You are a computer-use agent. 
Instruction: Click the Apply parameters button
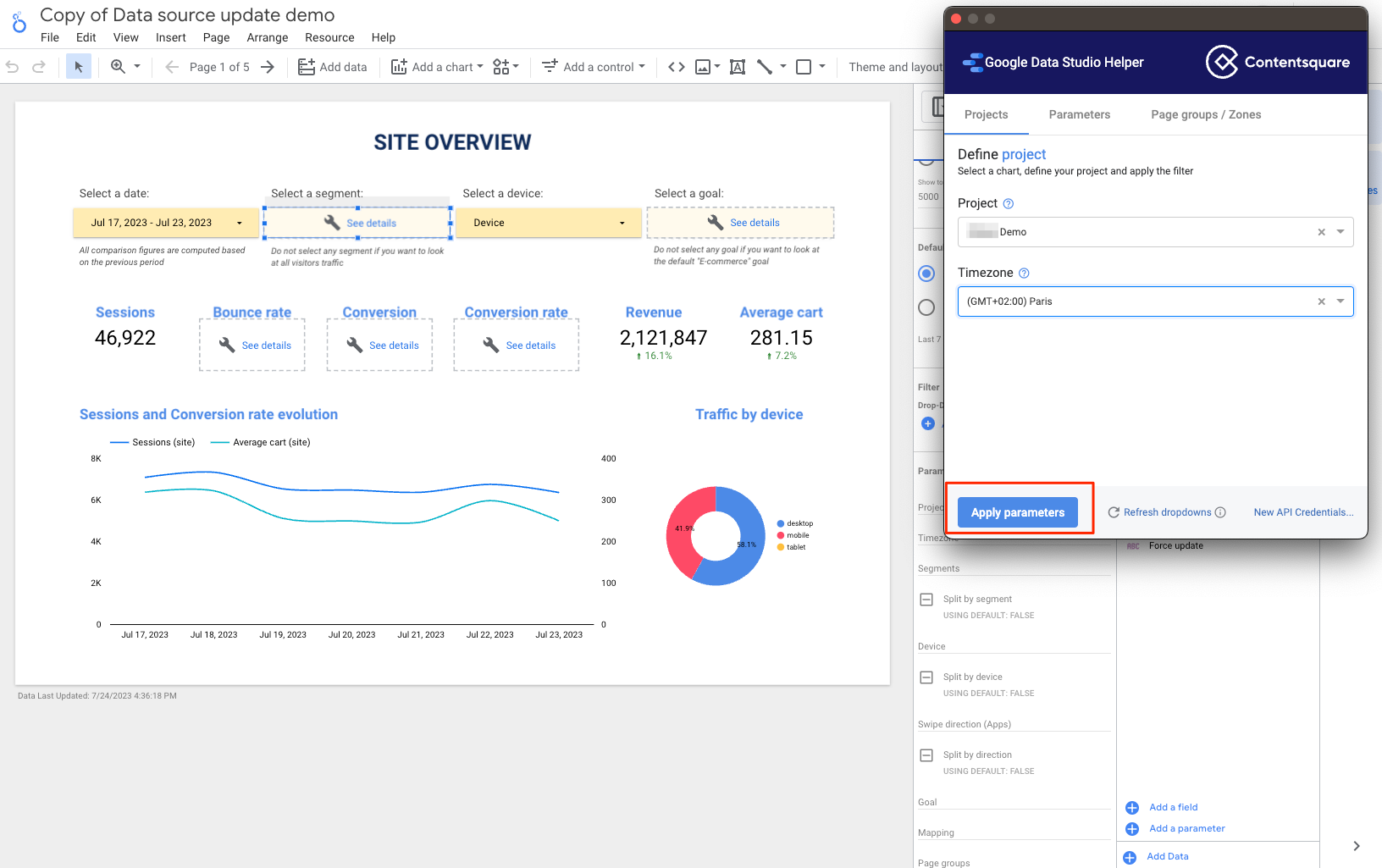coord(1018,512)
